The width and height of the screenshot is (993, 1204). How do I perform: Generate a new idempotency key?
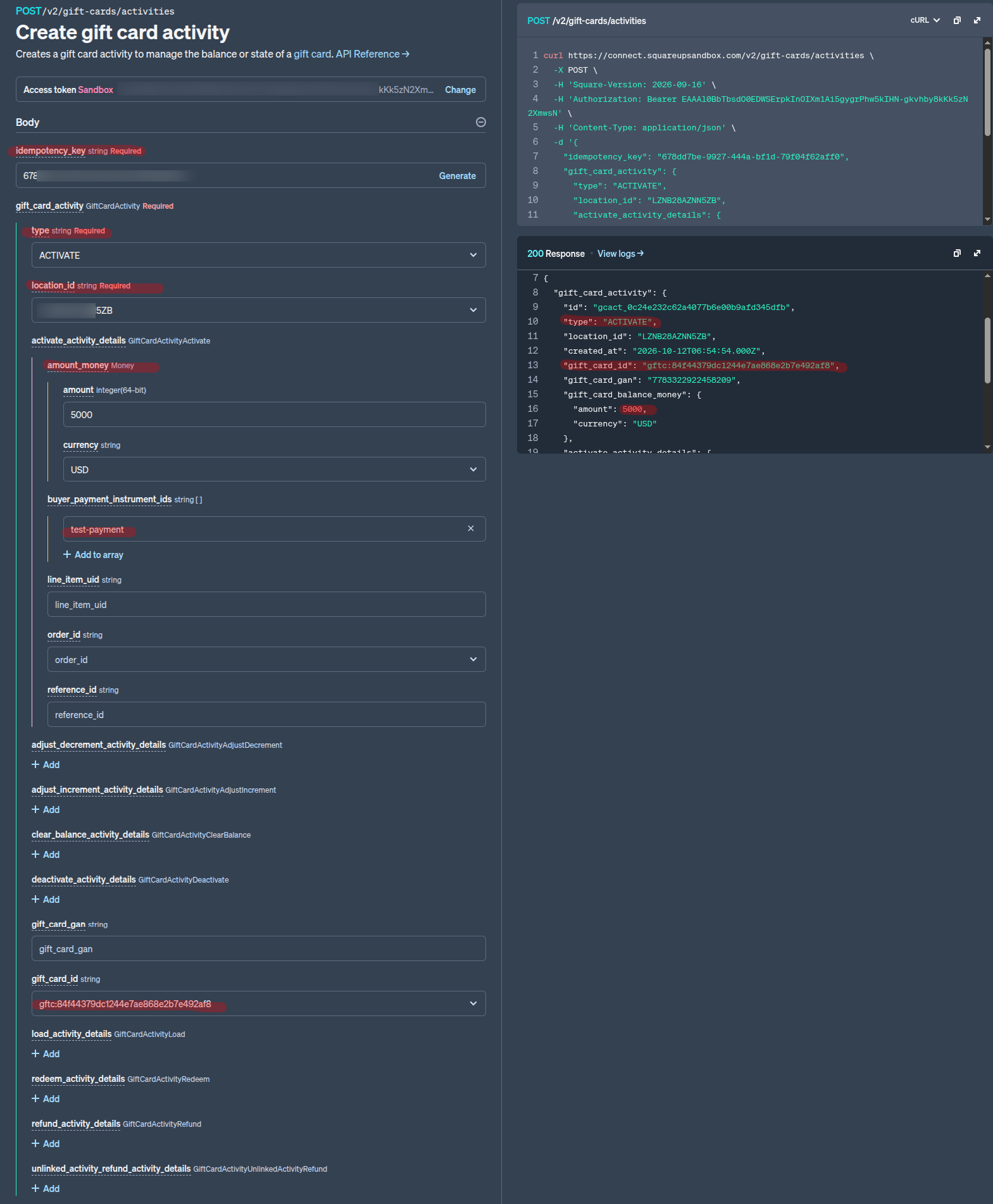point(458,176)
